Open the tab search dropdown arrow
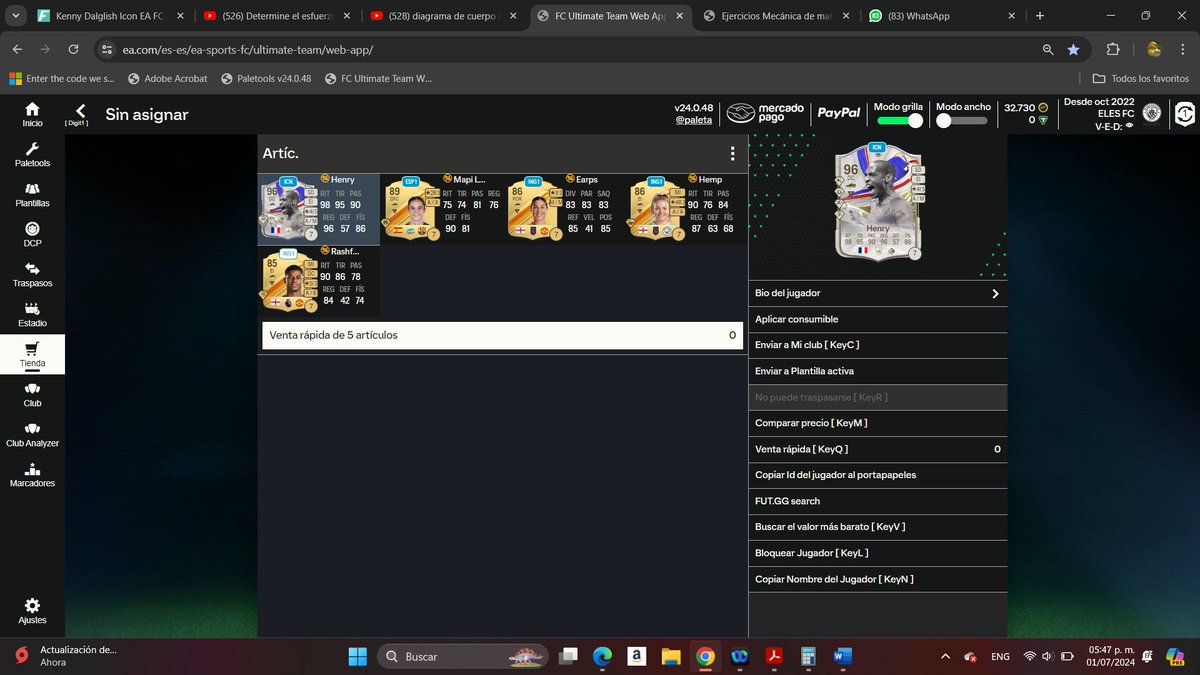 (x=16, y=16)
